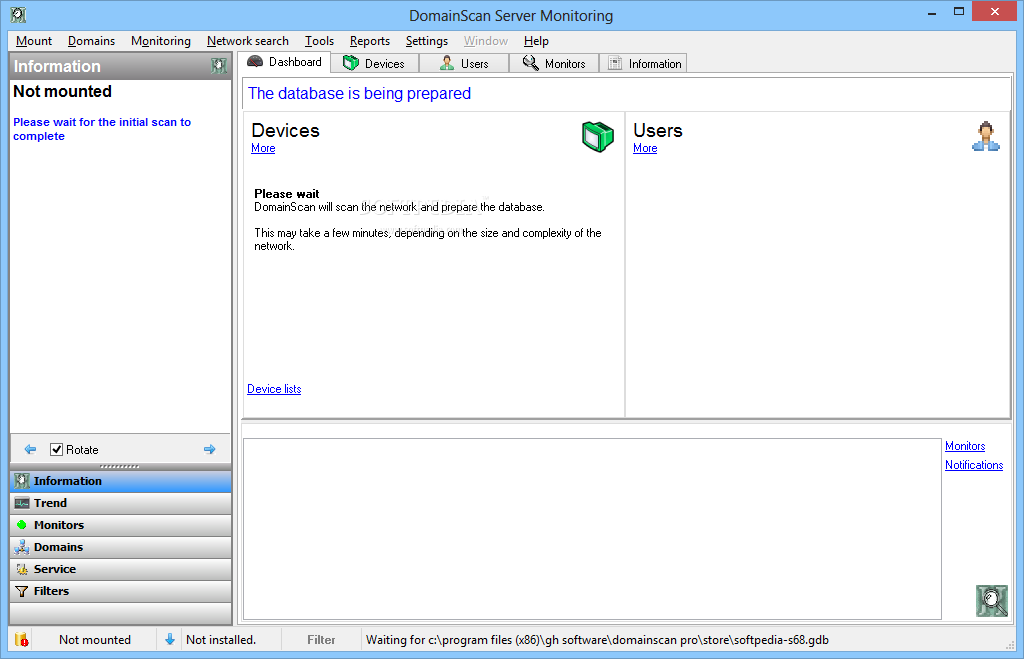Click the Users person icon on dashboard
The image size is (1024, 659).
(x=985, y=137)
